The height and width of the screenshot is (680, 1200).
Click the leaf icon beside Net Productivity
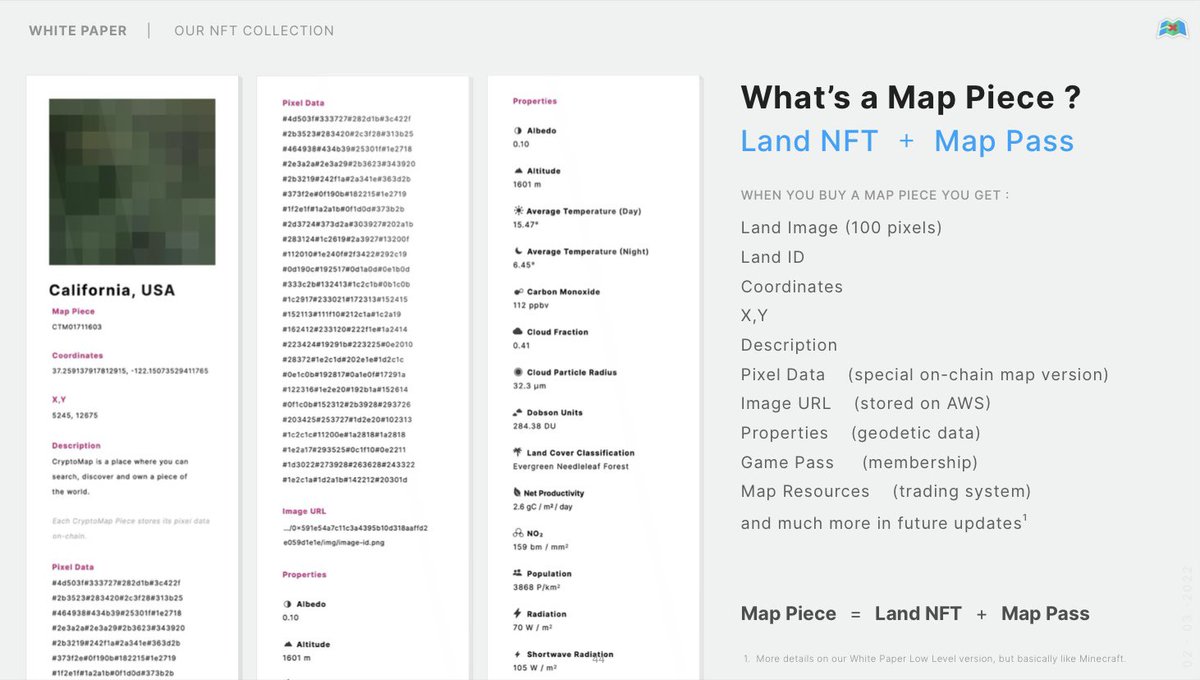517,493
